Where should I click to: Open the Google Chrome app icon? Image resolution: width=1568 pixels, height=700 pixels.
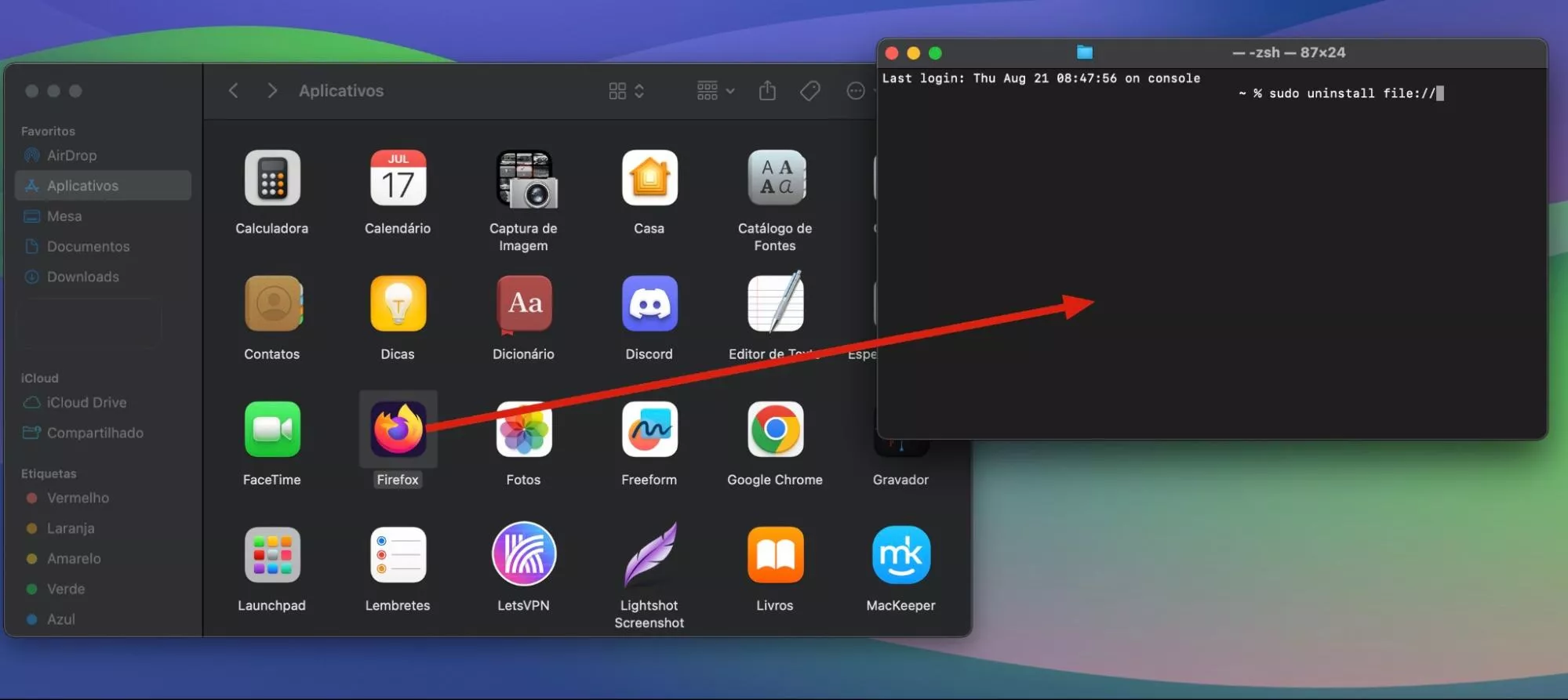pos(774,429)
